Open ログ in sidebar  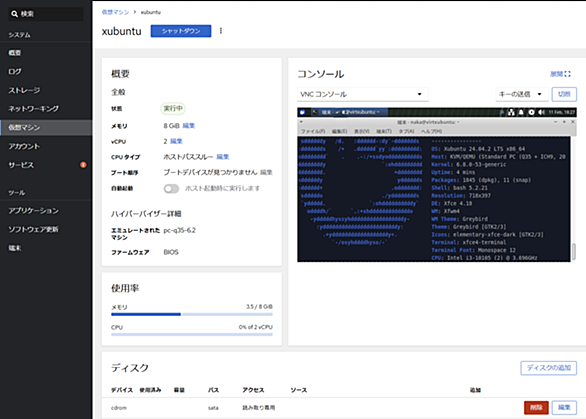coord(46,71)
